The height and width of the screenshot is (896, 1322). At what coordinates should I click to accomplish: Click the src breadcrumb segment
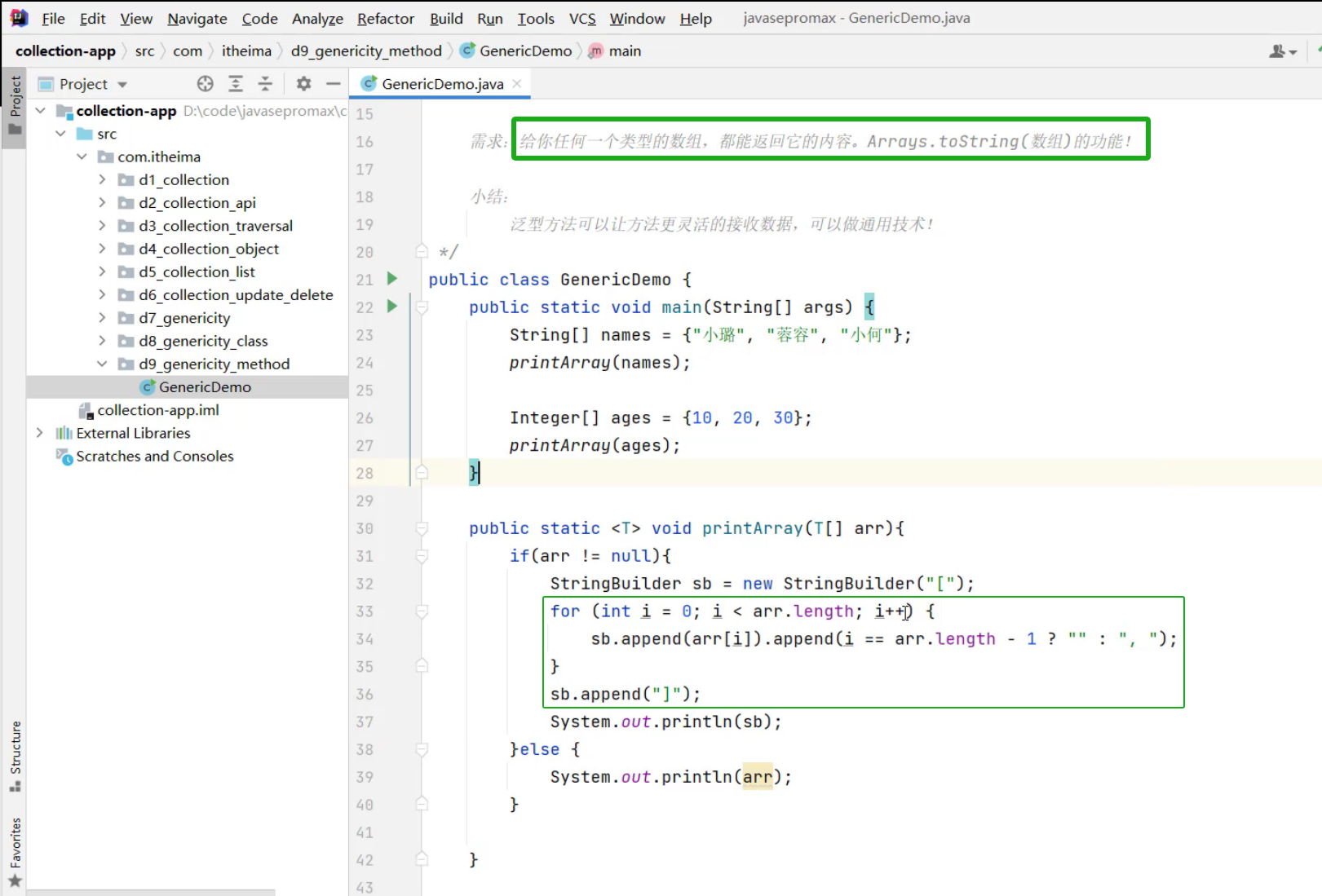(x=144, y=51)
